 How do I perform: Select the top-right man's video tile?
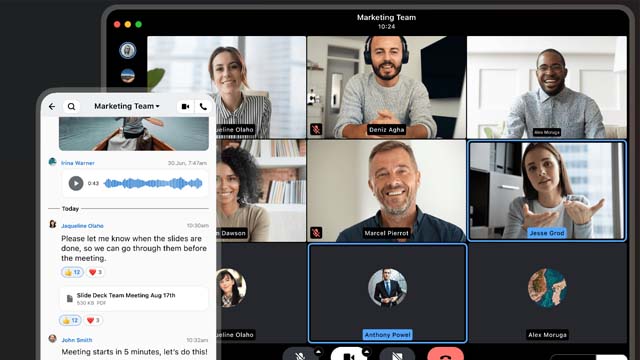(x=547, y=87)
